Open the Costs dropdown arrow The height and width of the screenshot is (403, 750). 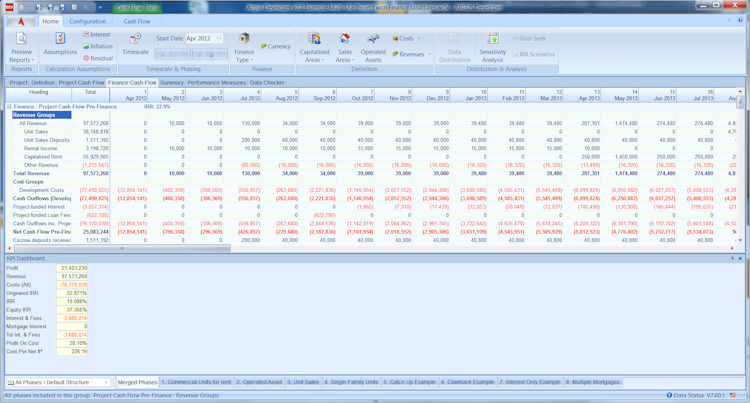pos(419,38)
